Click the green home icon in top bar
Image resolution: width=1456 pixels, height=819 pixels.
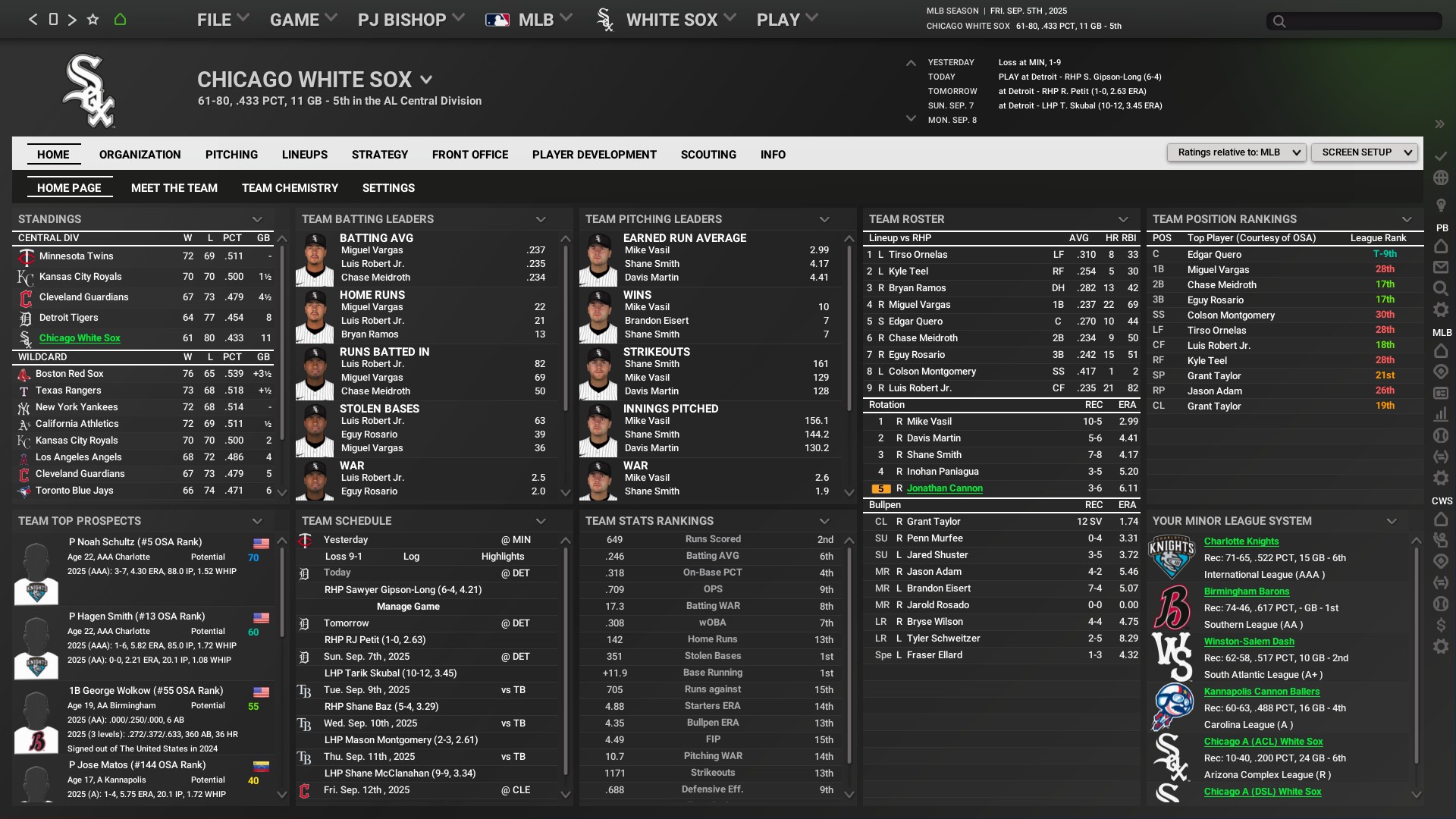pos(120,20)
